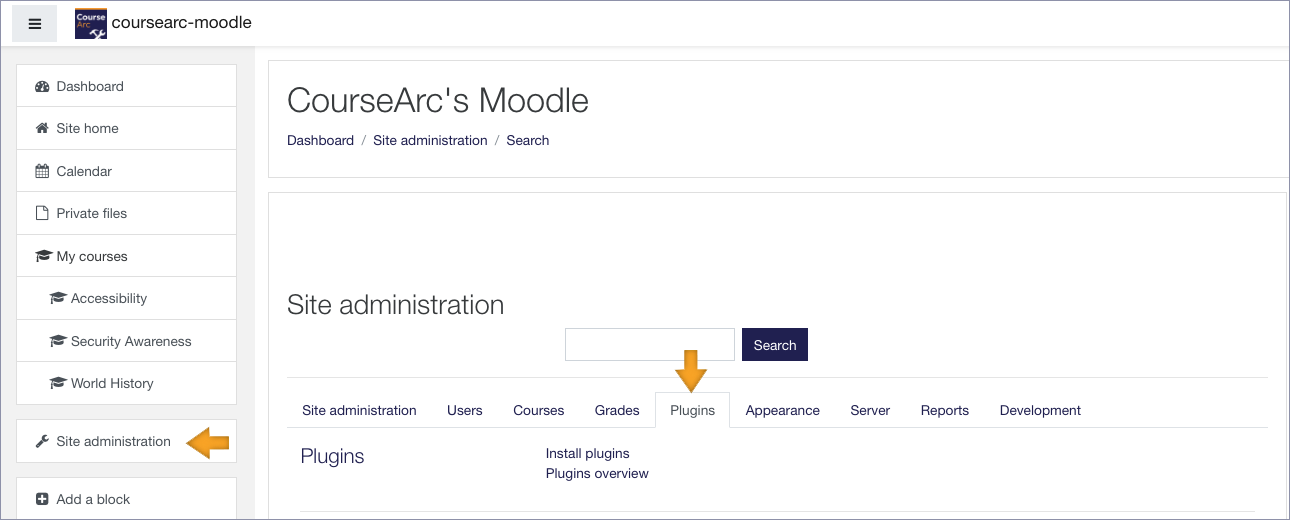Switch to the Development tab
This screenshot has height=520, width=1290.
(1040, 410)
